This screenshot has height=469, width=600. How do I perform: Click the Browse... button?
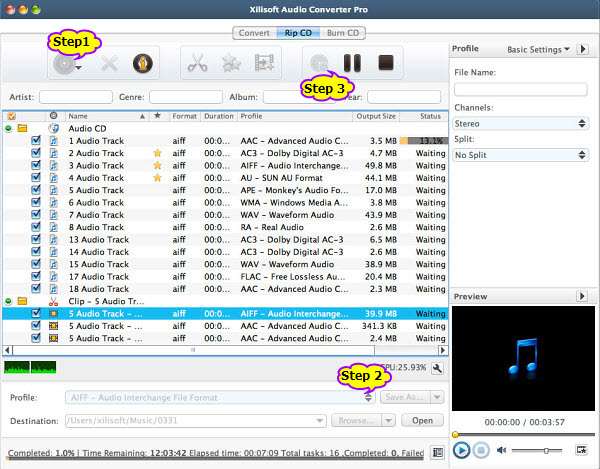(356, 420)
